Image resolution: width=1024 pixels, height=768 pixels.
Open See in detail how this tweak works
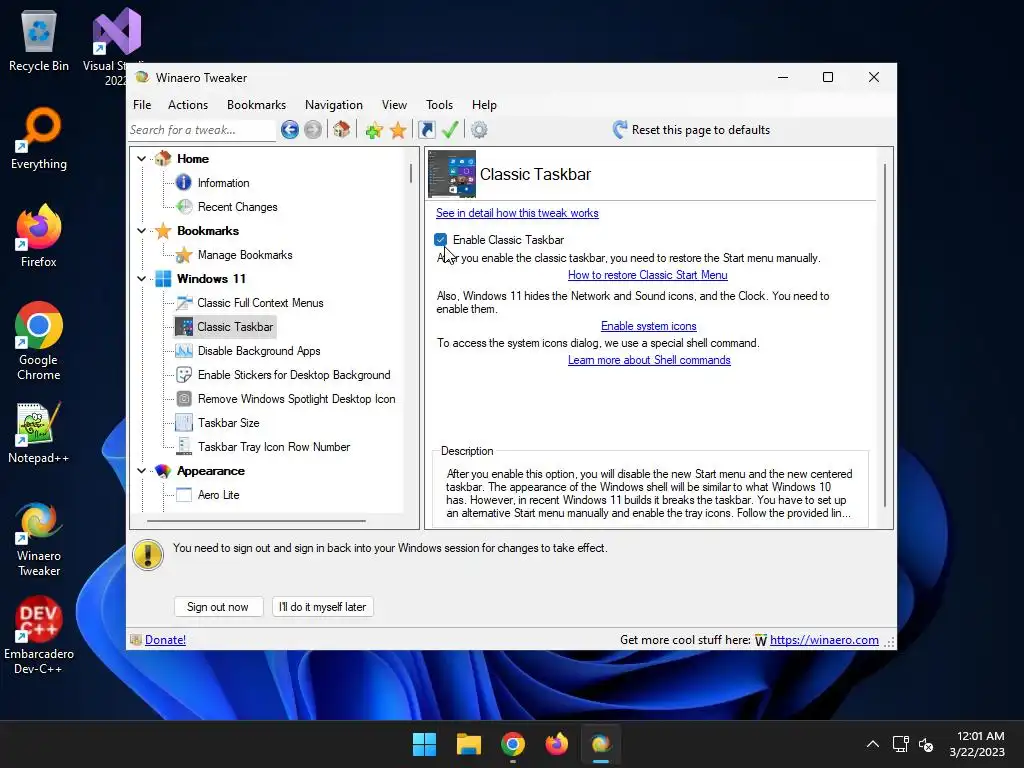517,213
